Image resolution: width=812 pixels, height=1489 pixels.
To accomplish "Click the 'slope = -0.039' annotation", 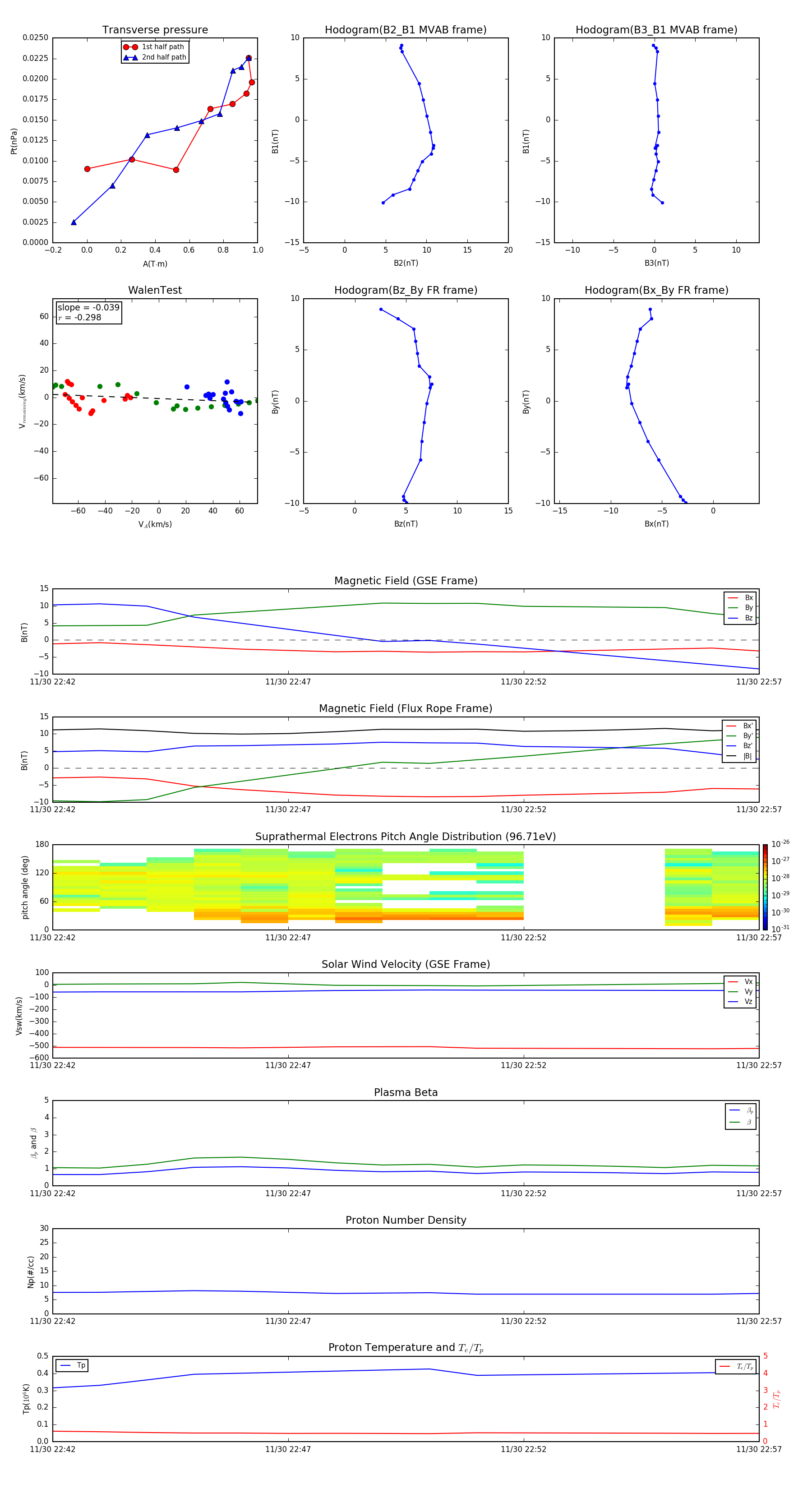I will point(88,308).
